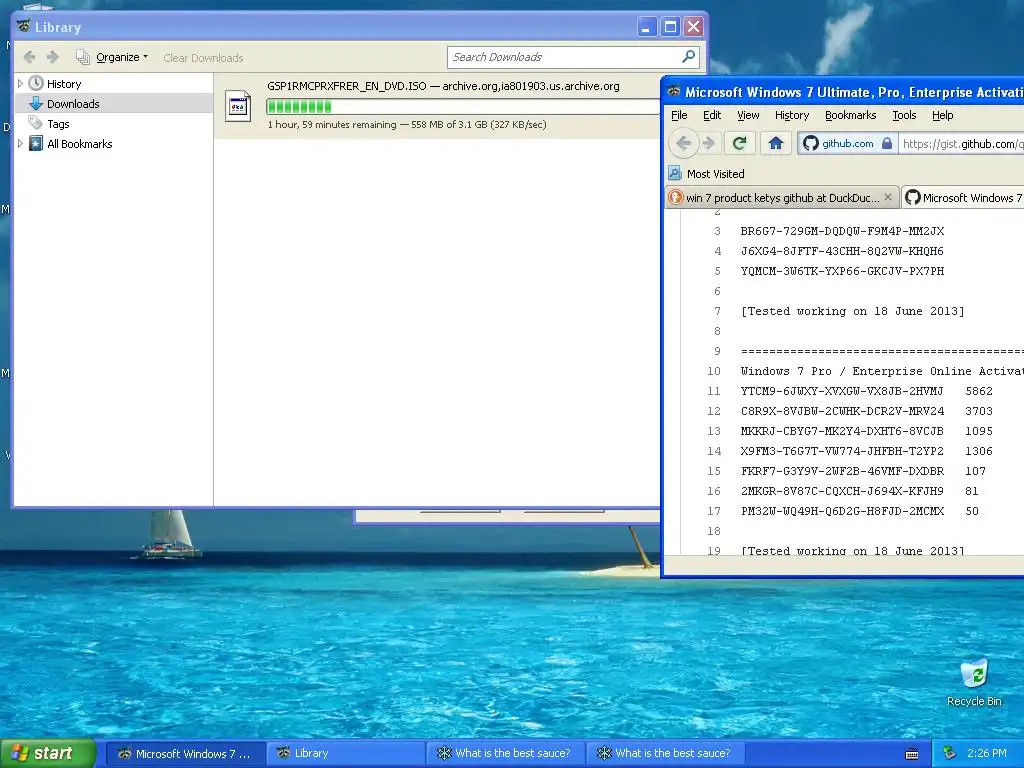Expand the History tree node
Screen dimensions: 1024x768
20,84
